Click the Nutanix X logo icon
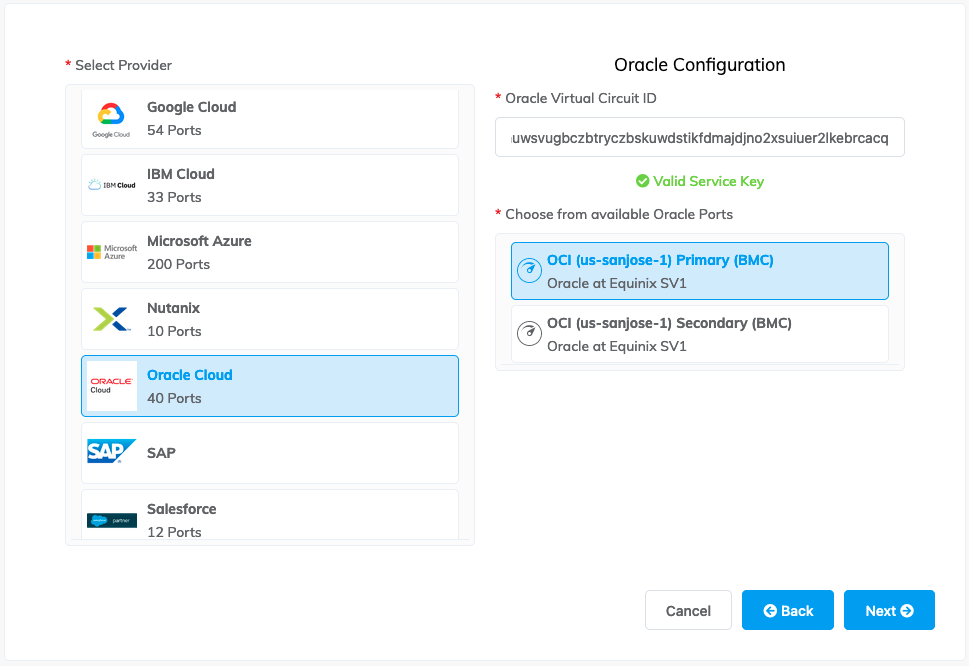This screenshot has height=666, width=969. (x=111, y=319)
